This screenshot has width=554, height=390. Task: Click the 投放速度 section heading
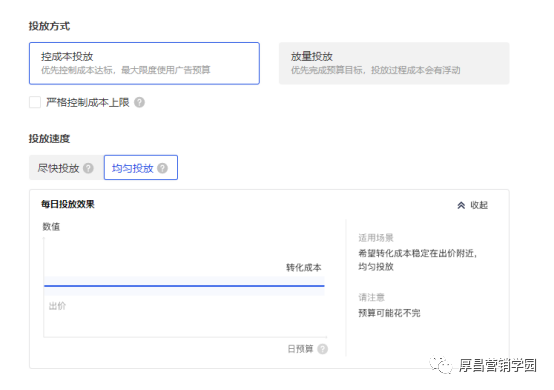click(x=49, y=138)
